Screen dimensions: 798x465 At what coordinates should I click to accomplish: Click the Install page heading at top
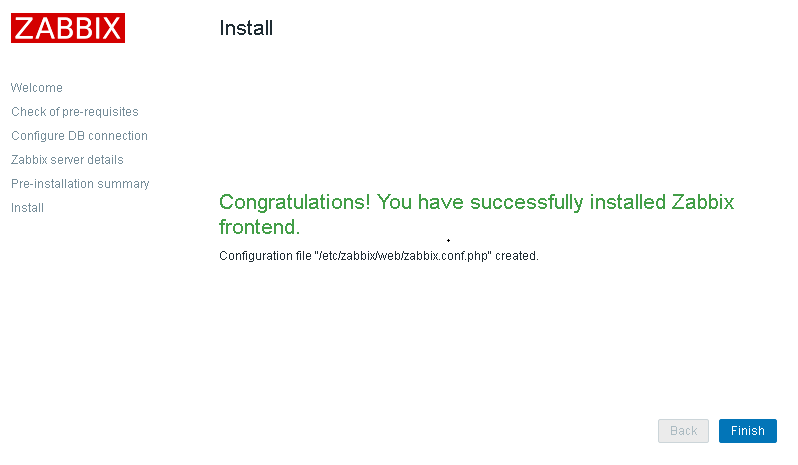pyautogui.click(x=246, y=28)
